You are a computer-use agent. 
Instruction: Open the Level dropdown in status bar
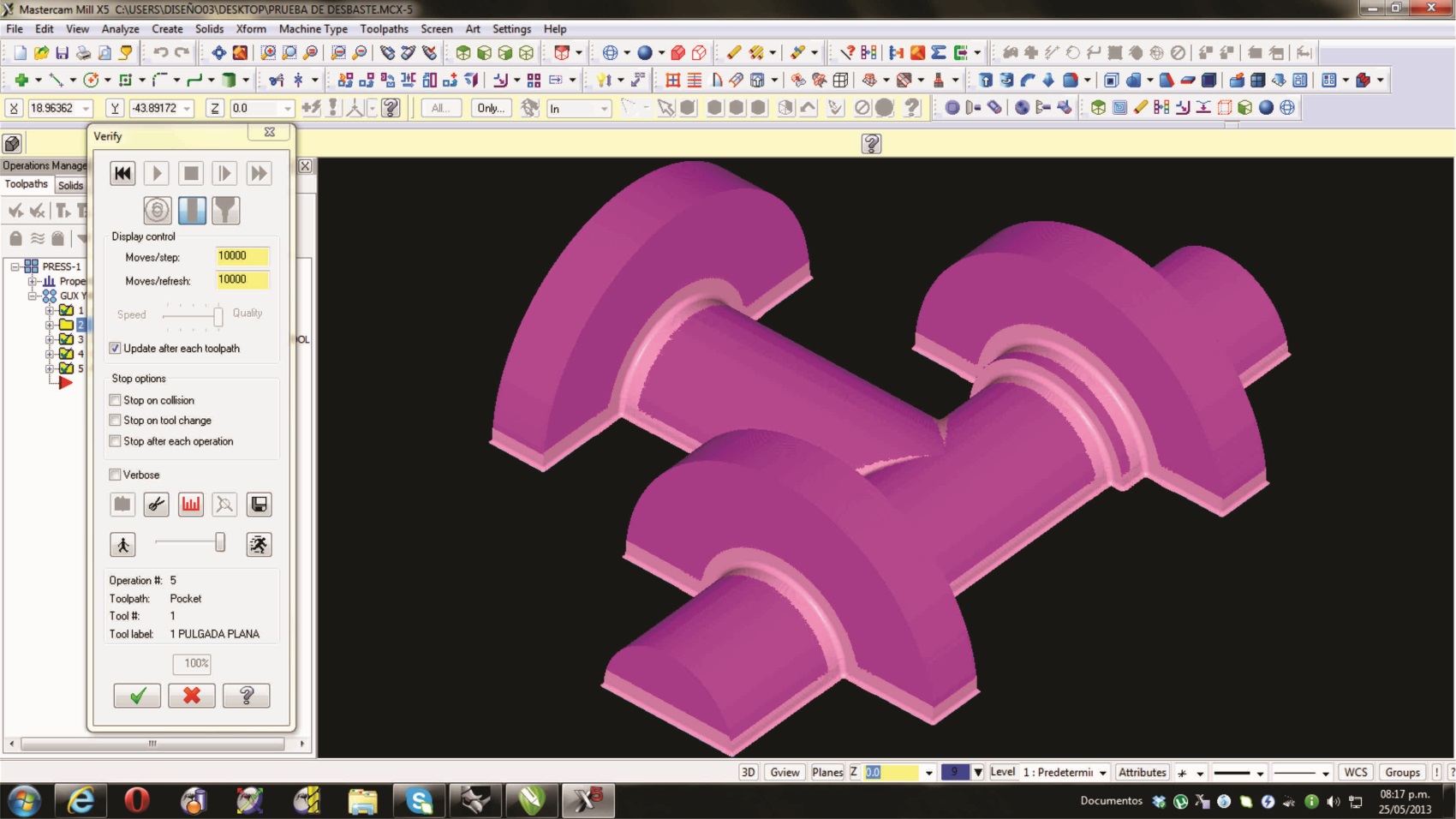(x=1102, y=773)
